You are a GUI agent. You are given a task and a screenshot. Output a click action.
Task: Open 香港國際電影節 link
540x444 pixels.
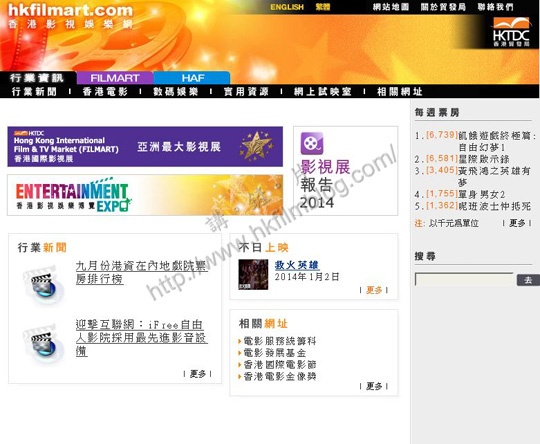point(280,364)
